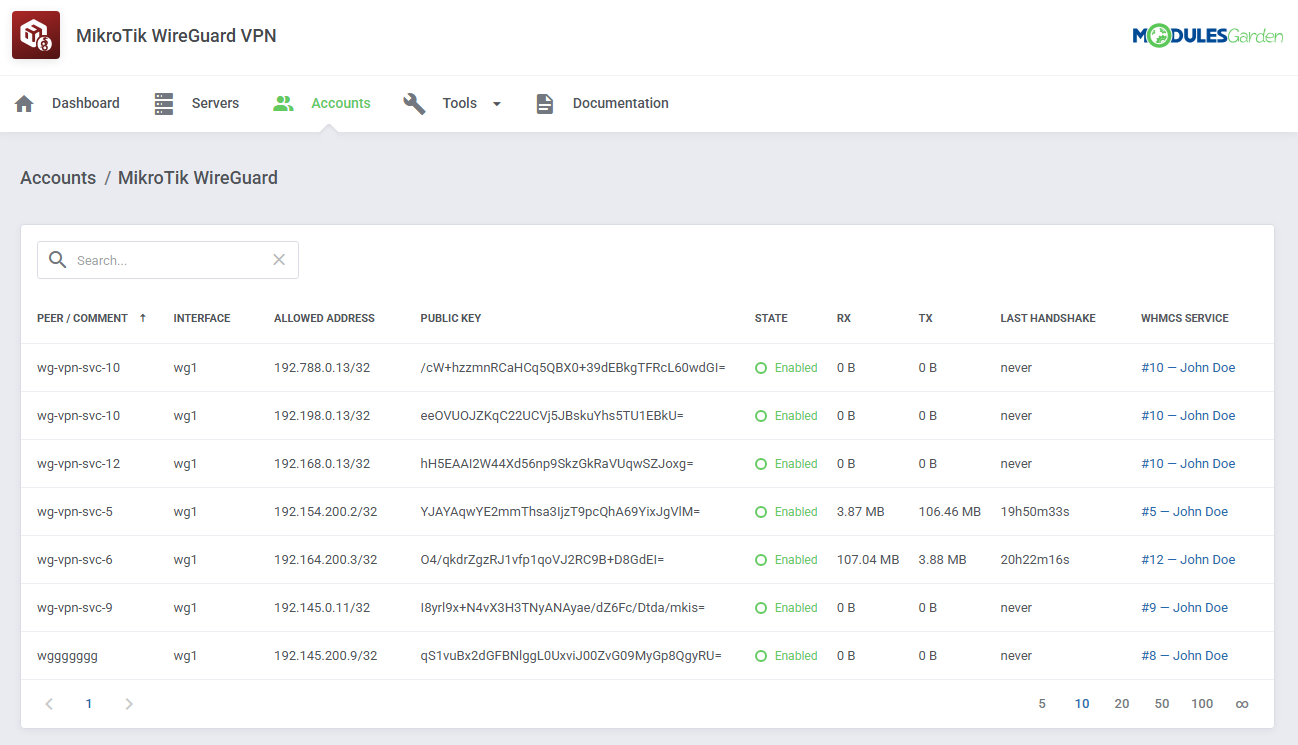This screenshot has width=1298, height=745.
Task: Show 100 rows per page
Action: pyautogui.click(x=1202, y=704)
